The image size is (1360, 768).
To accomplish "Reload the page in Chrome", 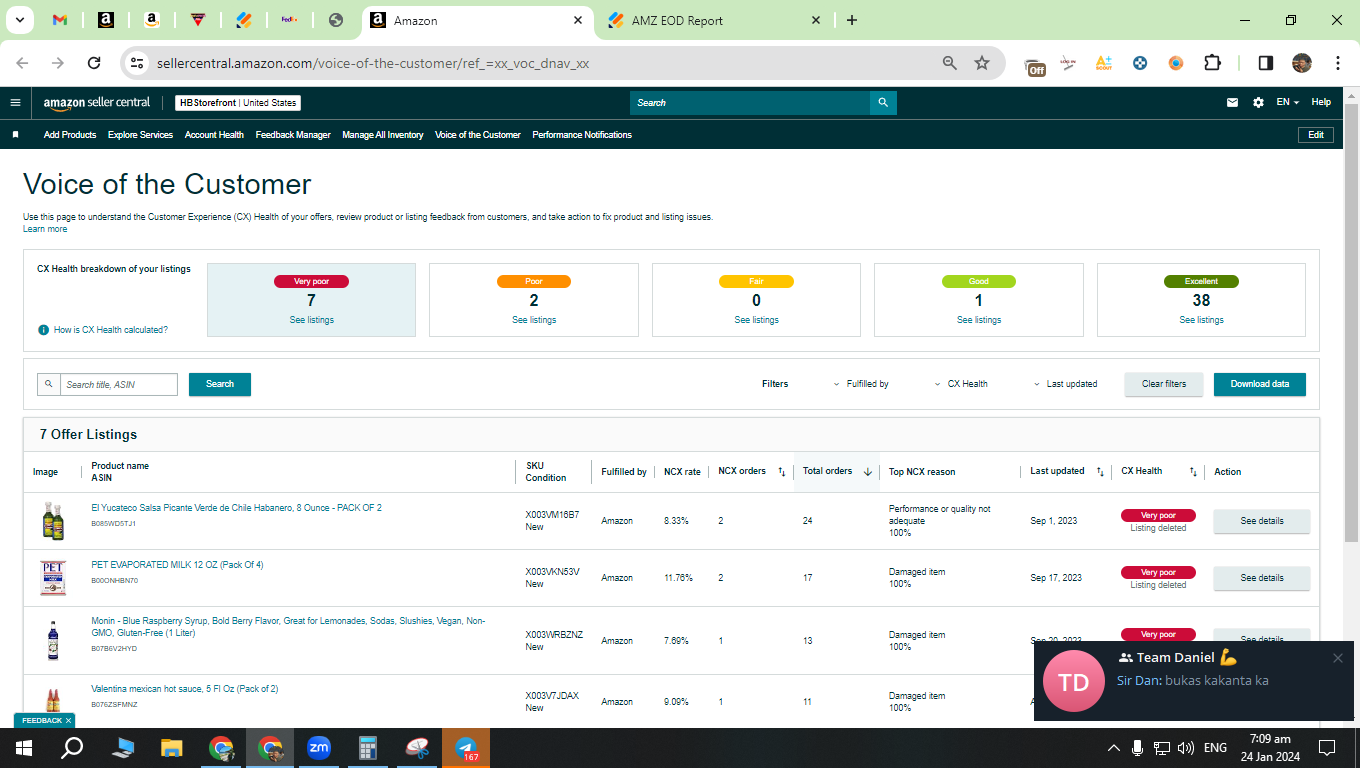I will tap(94, 63).
